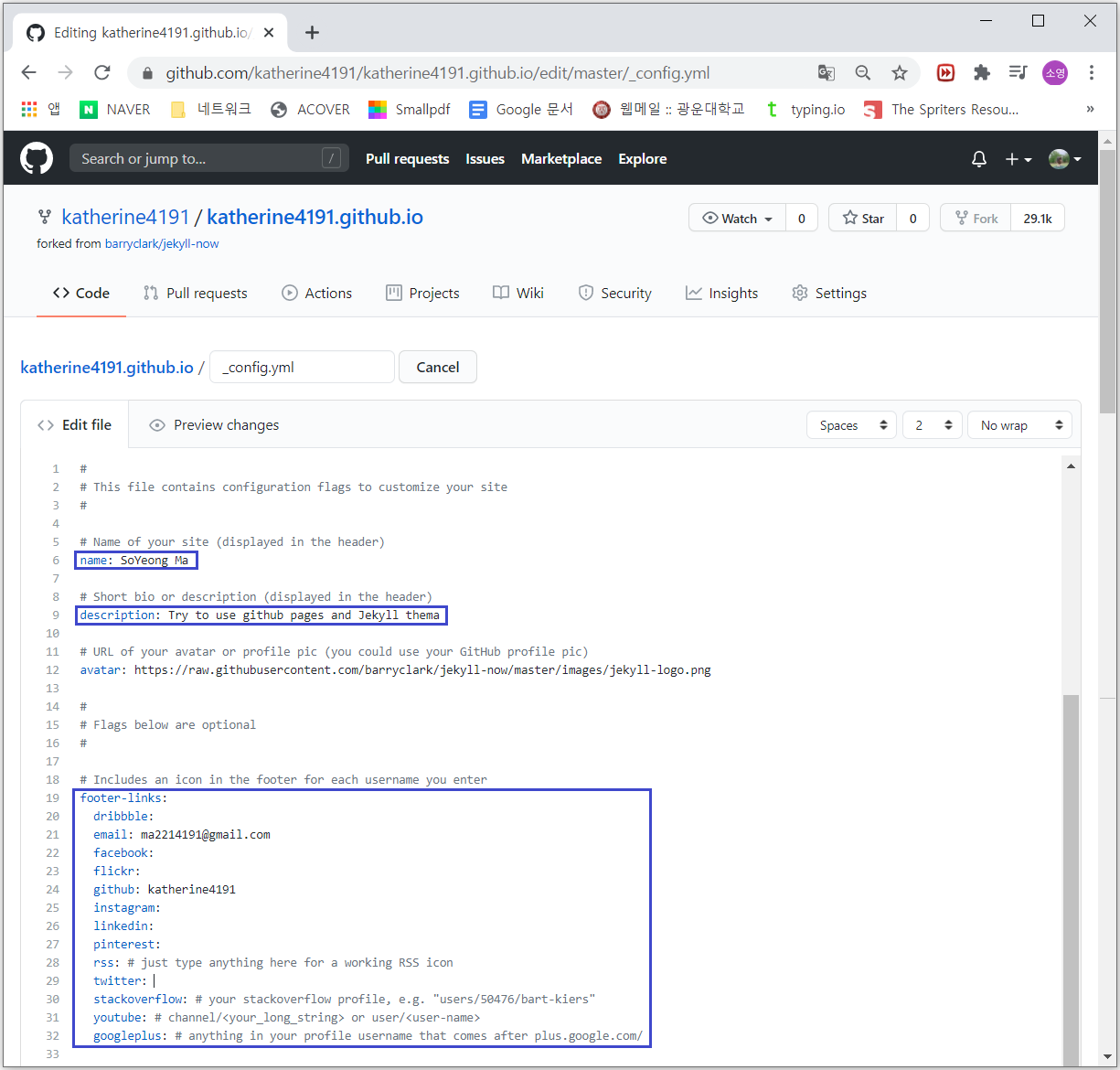Open katherine4191.github.io repository title link

pos(315,217)
